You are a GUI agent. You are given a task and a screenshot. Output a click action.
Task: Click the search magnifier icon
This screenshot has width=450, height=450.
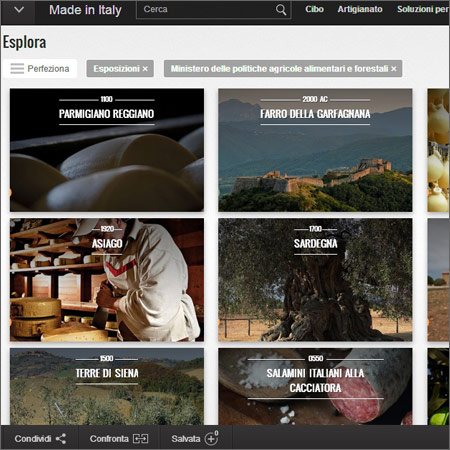[281, 10]
